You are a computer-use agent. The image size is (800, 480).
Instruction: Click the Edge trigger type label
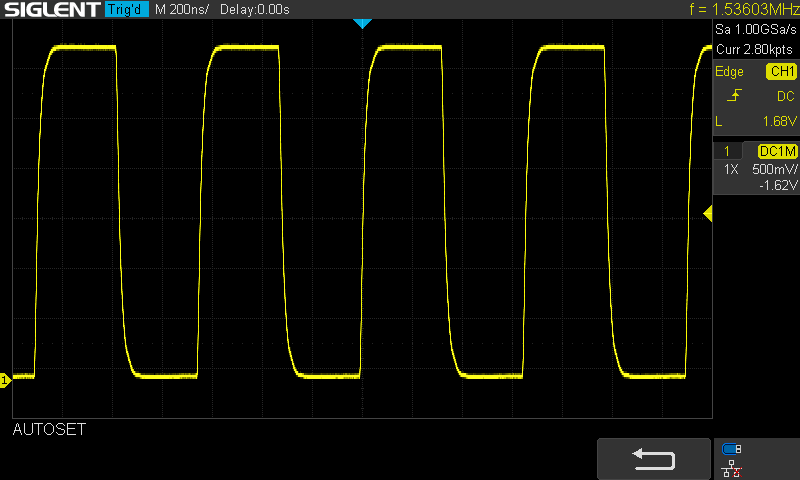point(729,71)
